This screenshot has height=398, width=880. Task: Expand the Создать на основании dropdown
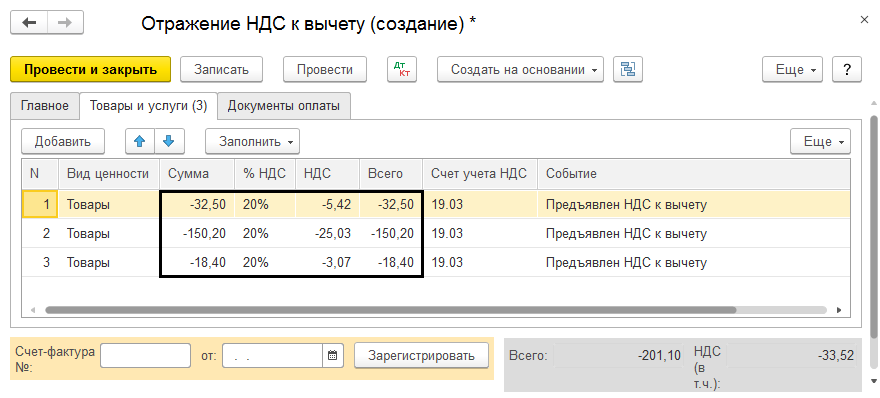pyautogui.click(x=520, y=70)
